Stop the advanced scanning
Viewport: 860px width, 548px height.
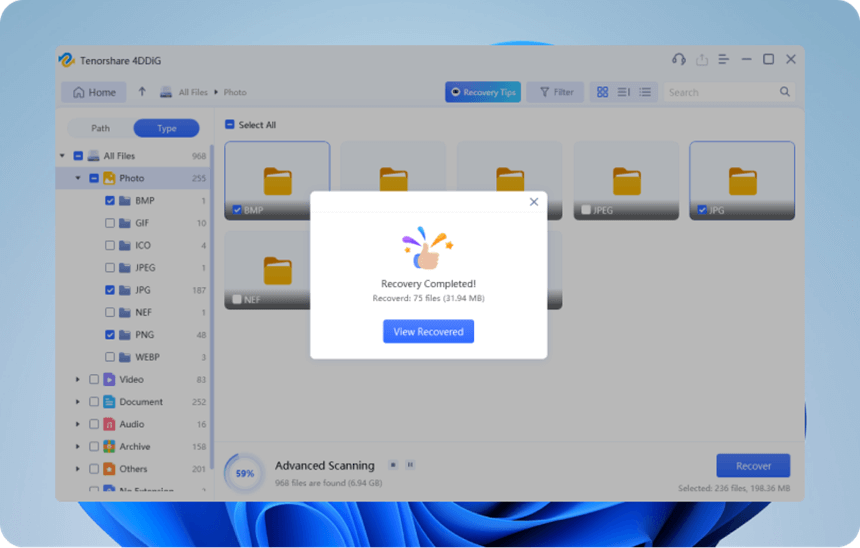393,465
